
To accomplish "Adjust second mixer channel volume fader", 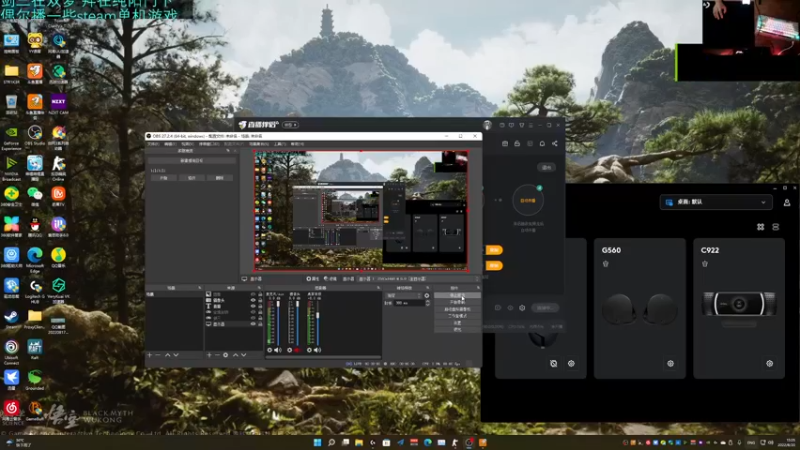I will [x=297, y=323].
